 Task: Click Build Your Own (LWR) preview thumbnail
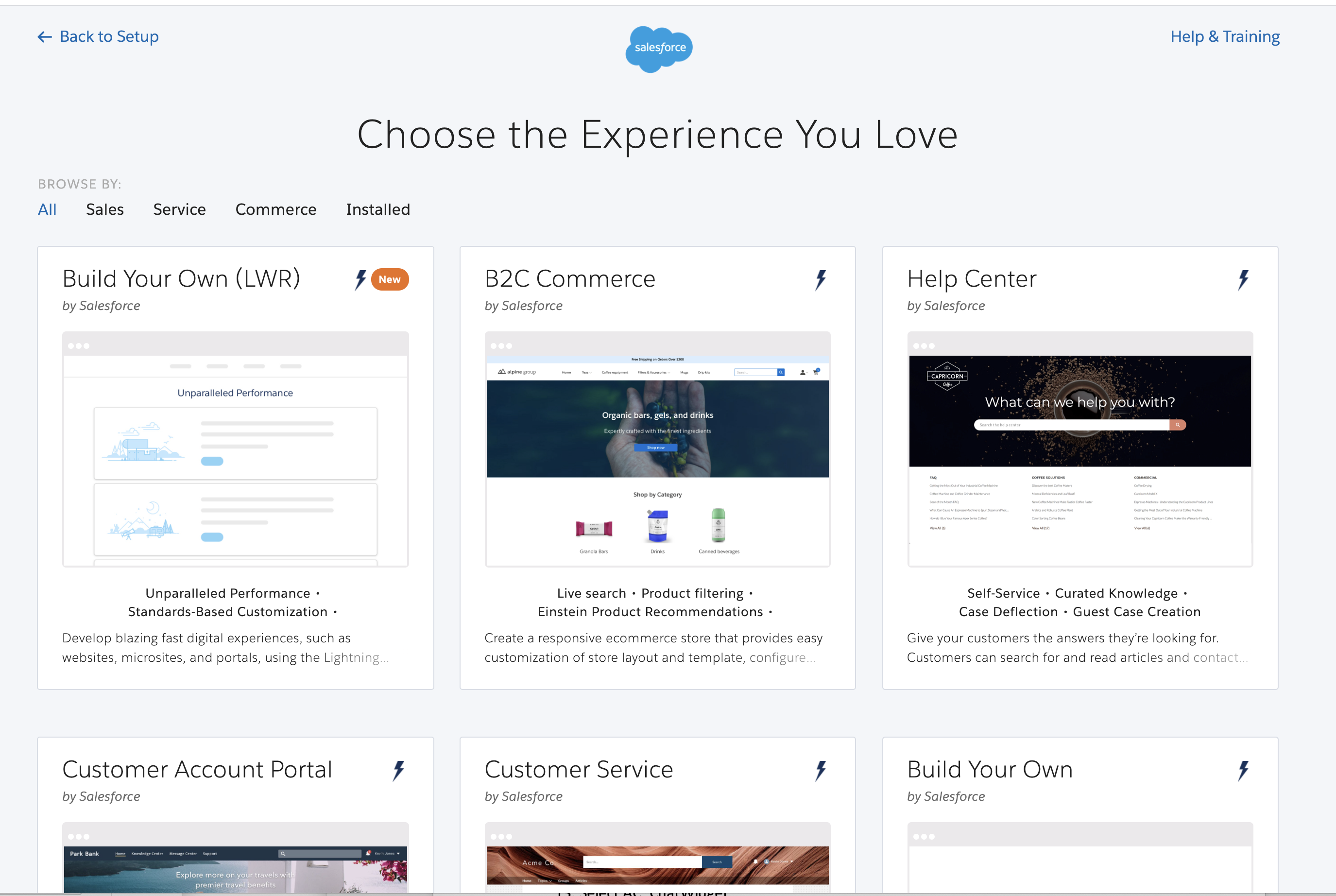[x=235, y=449]
